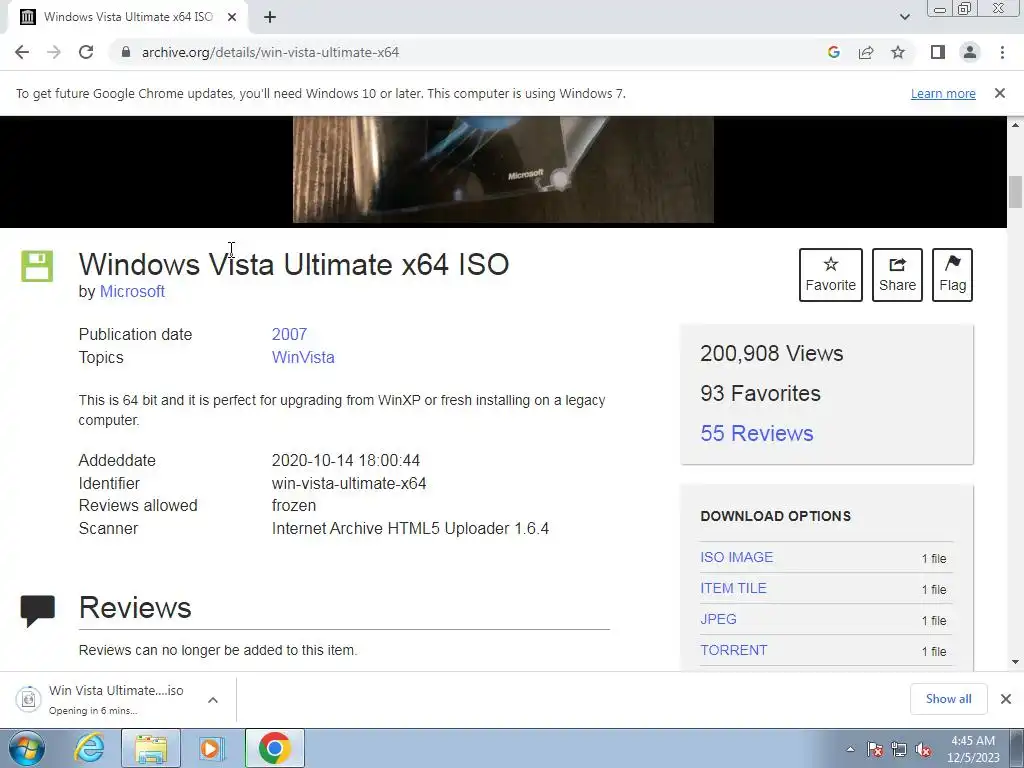Screen dimensions: 1024x768
Task: Toggle the Chrome side panel icon
Action: point(938,52)
